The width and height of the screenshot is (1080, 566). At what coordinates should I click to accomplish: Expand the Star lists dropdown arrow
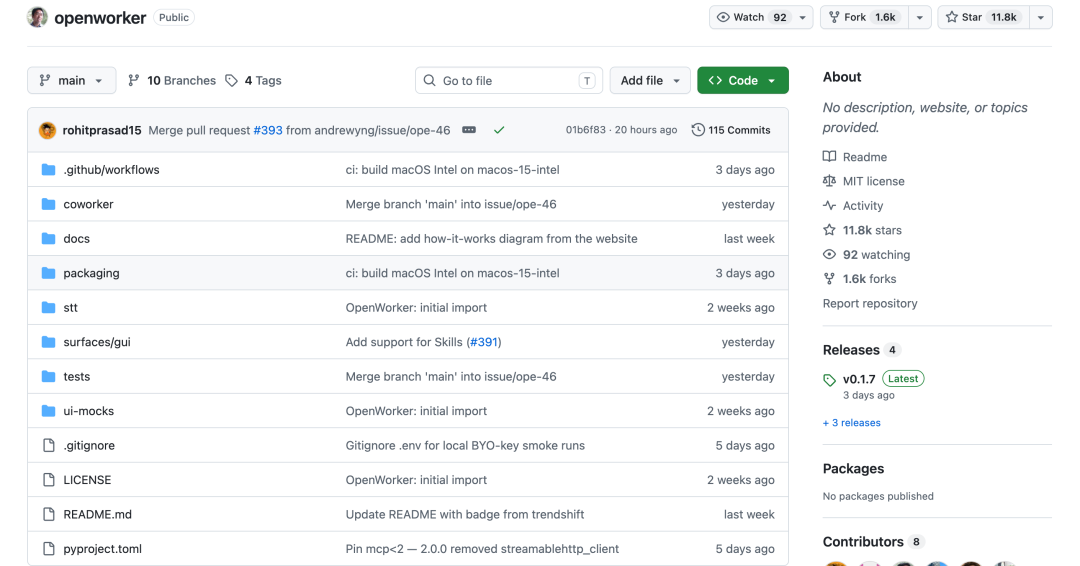(x=1040, y=17)
